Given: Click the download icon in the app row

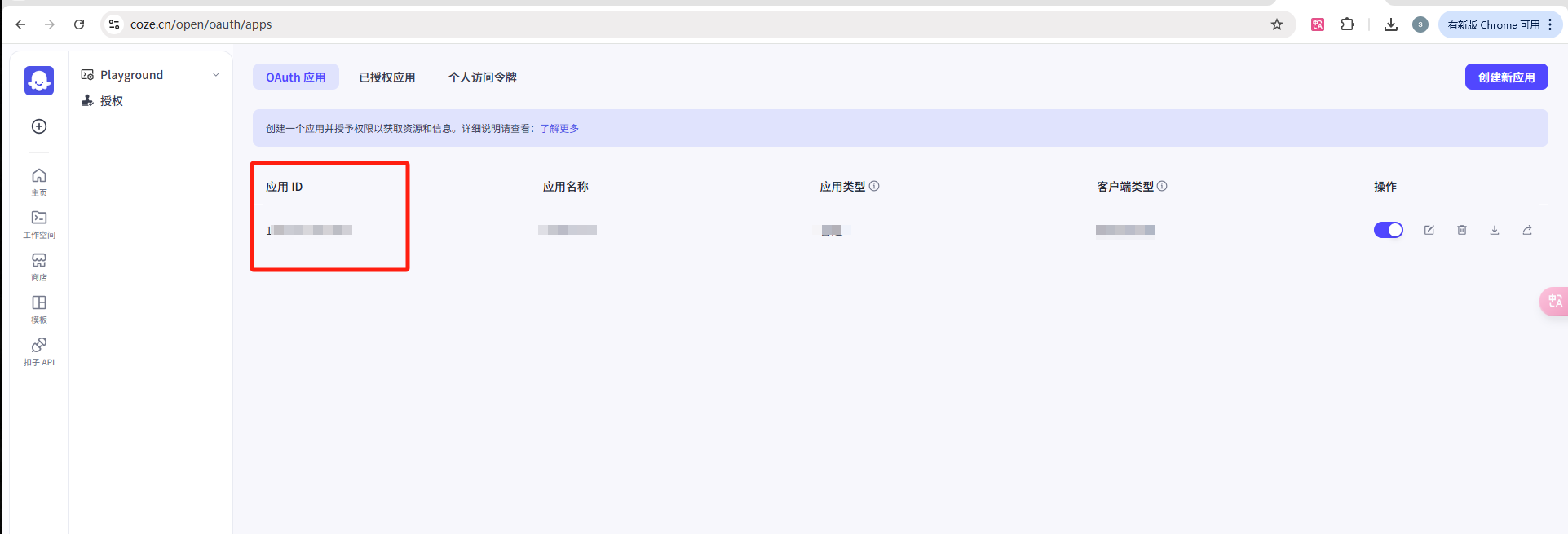Looking at the screenshot, I should tap(1495, 230).
